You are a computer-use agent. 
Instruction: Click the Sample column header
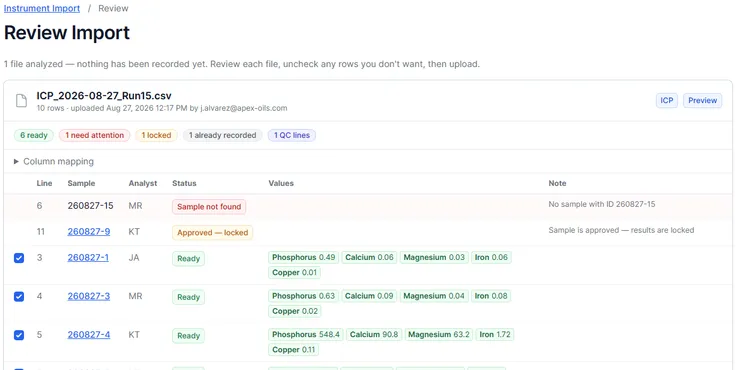point(81,183)
